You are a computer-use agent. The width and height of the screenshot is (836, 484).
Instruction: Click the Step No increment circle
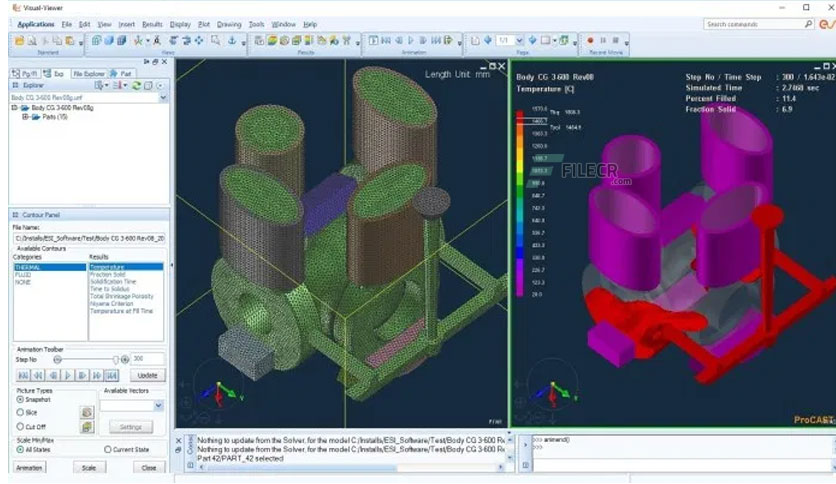(125, 360)
